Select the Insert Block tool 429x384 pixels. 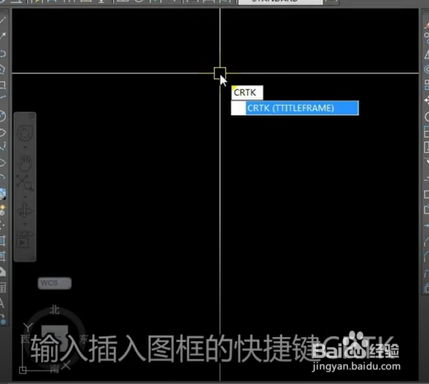pyautogui.click(x=2, y=194)
